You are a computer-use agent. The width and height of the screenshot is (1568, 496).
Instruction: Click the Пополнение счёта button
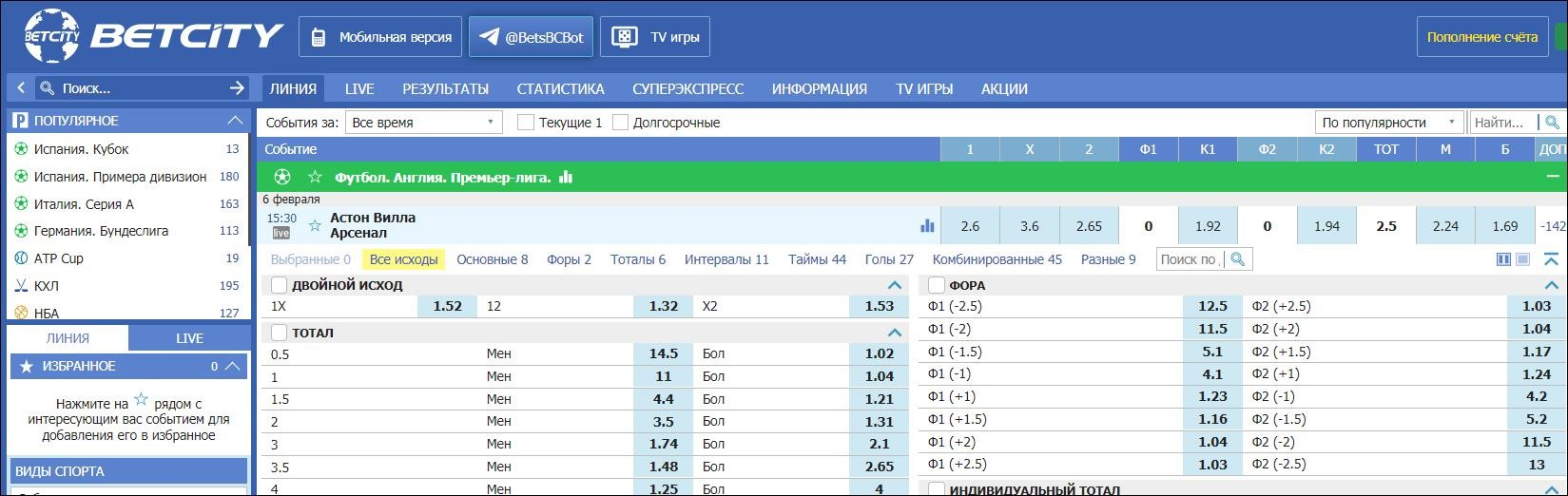pyautogui.click(x=1482, y=38)
